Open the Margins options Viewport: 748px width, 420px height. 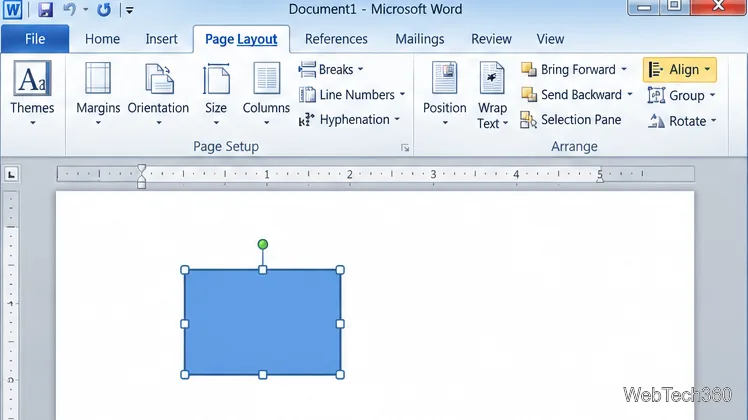pos(98,93)
